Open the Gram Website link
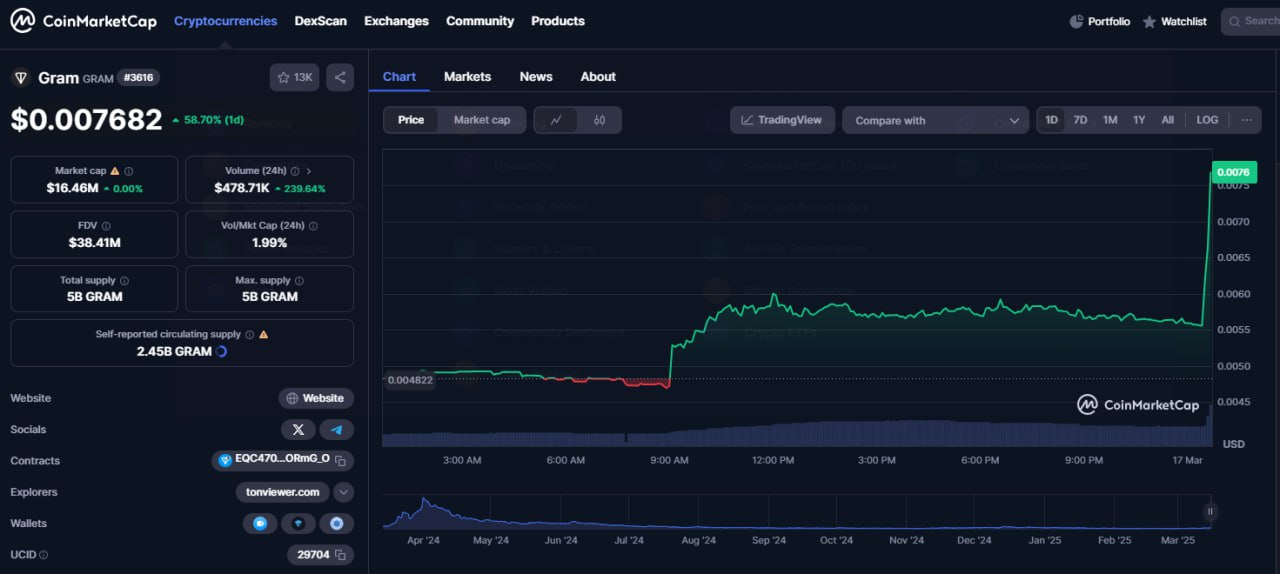 [316, 398]
